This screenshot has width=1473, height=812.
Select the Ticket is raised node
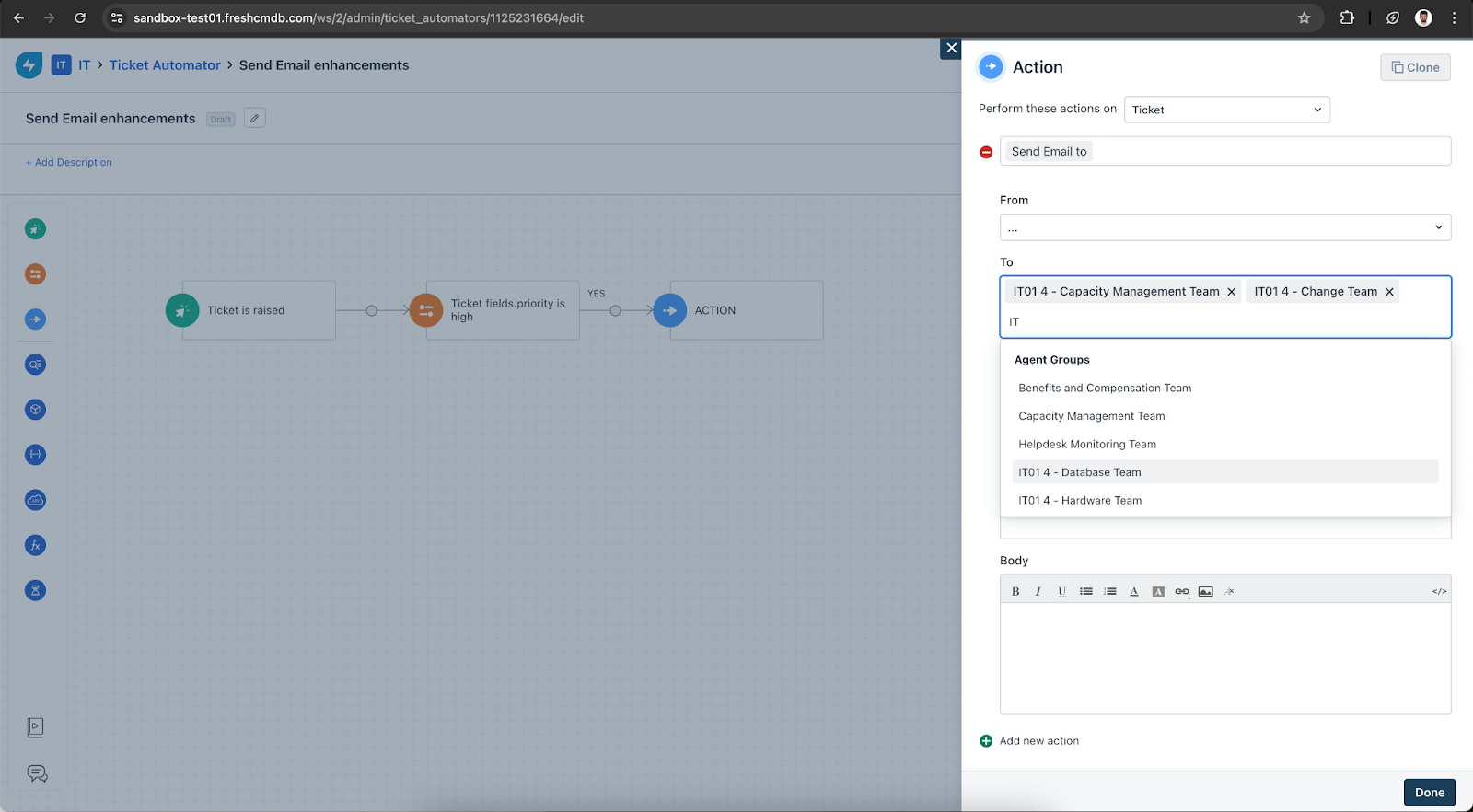[x=250, y=310]
